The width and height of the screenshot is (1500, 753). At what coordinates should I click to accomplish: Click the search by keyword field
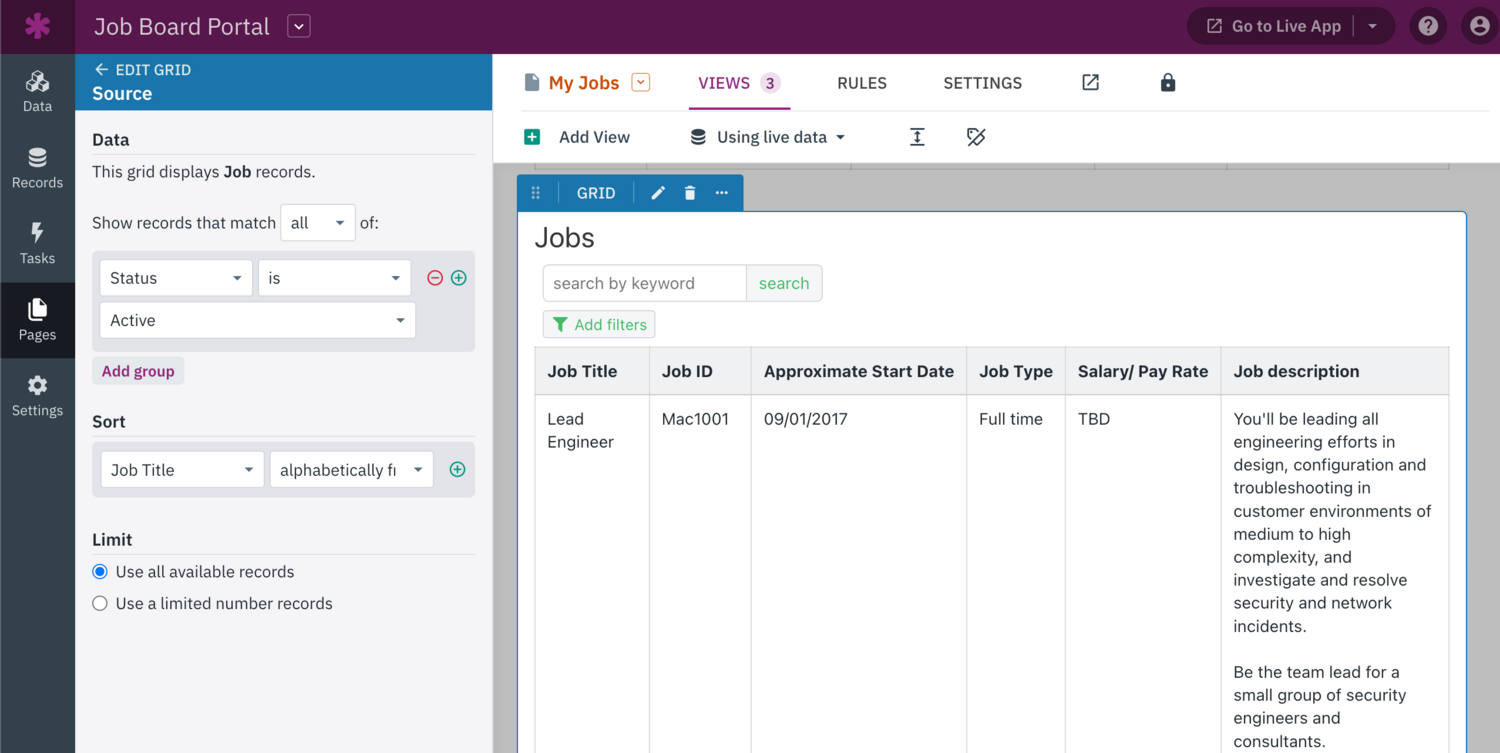[644, 283]
